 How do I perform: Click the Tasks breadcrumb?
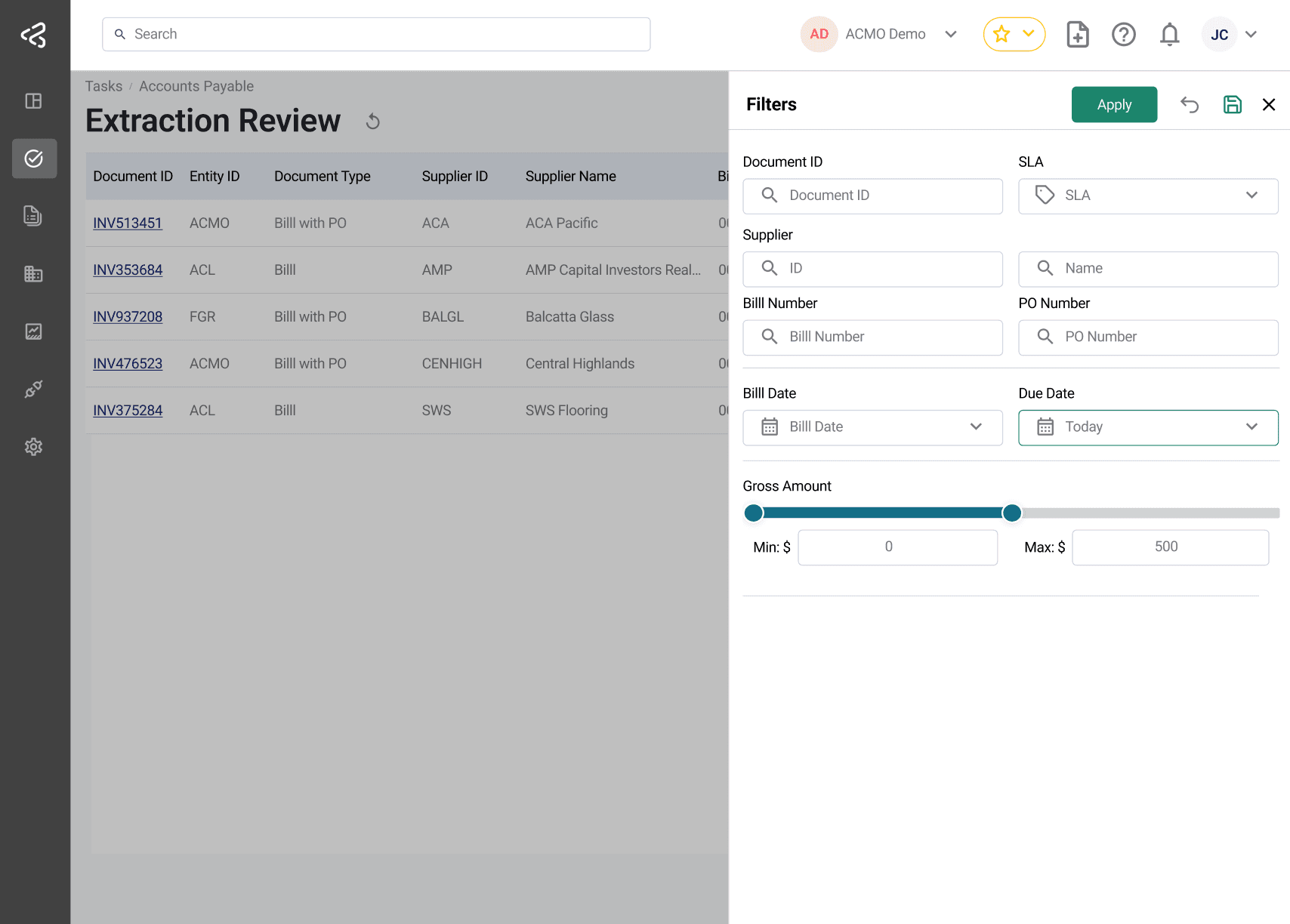click(103, 86)
